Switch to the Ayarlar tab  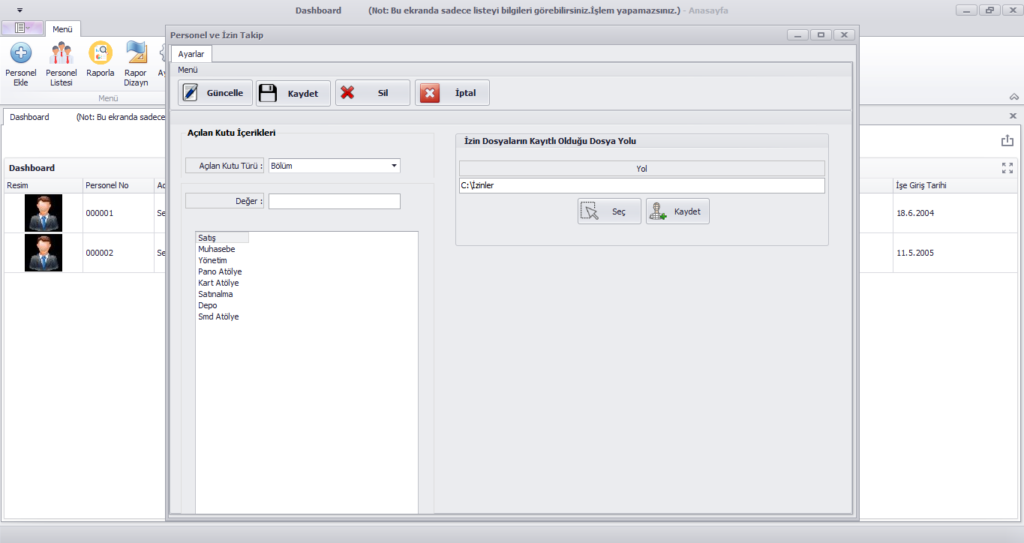[x=191, y=54]
